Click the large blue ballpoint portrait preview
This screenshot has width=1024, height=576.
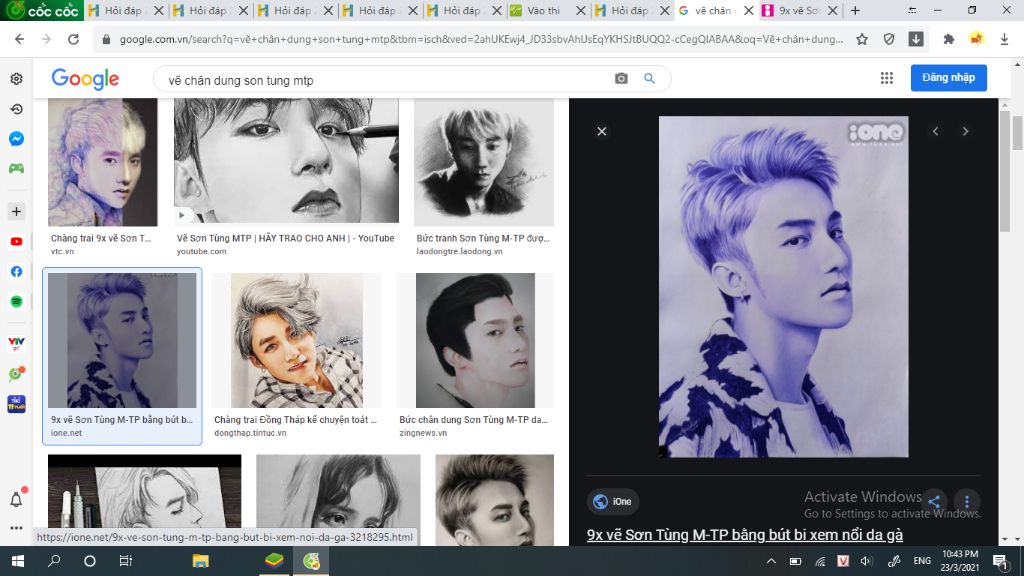tap(783, 287)
